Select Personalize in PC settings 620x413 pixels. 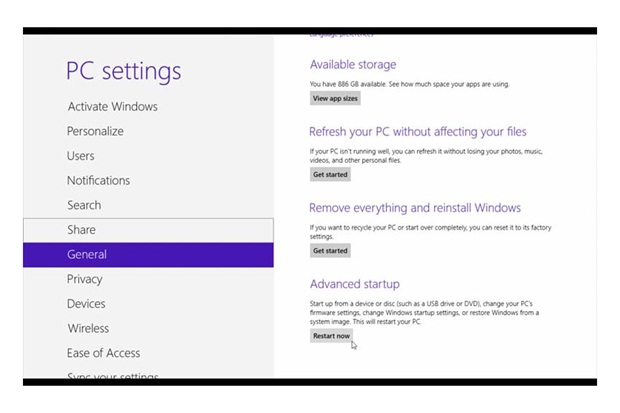tap(148, 131)
